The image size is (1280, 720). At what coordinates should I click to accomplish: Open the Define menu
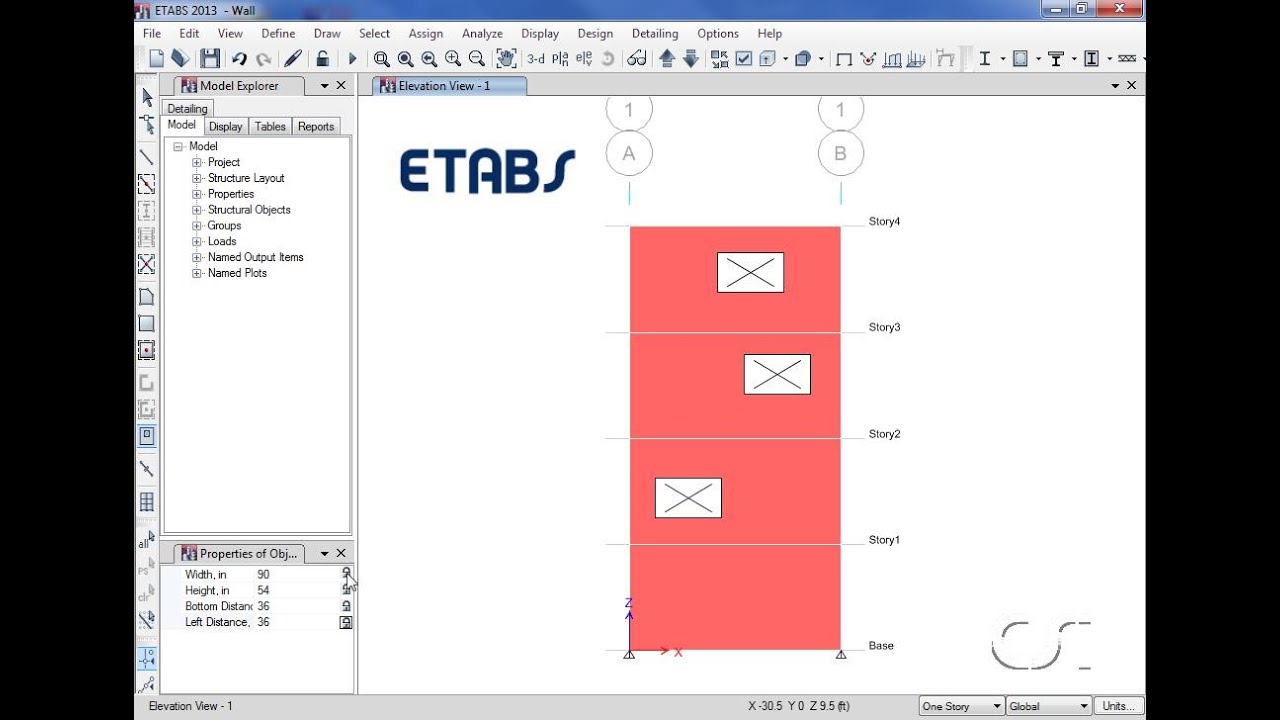coord(278,33)
